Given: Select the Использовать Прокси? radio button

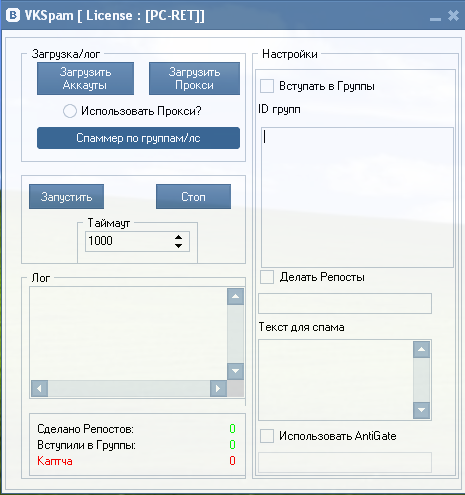Looking at the screenshot, I should pyautogui.click(x=70, y=111).
